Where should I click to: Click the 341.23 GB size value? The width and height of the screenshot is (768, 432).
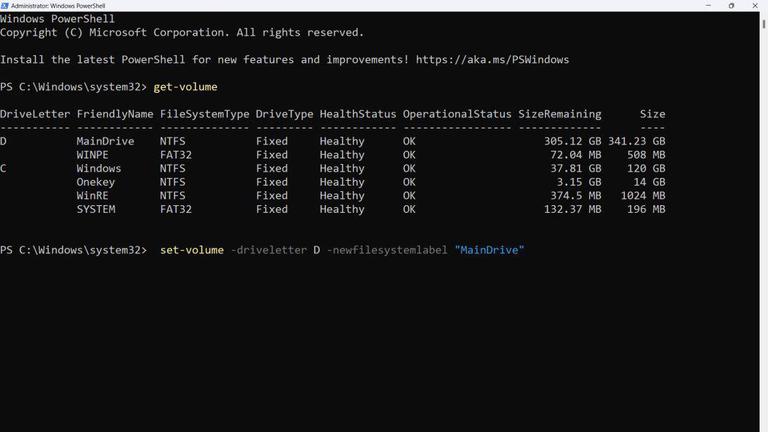tap(636, 141)
